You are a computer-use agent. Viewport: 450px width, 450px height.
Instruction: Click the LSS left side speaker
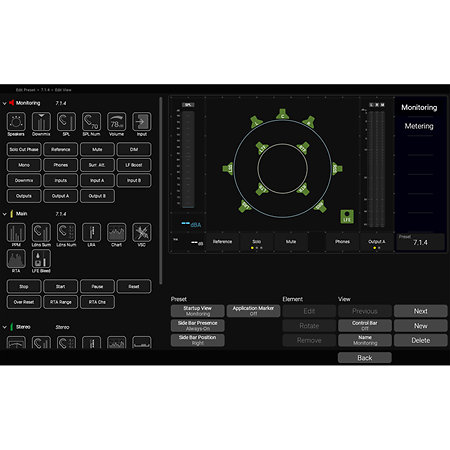[228, 168]
